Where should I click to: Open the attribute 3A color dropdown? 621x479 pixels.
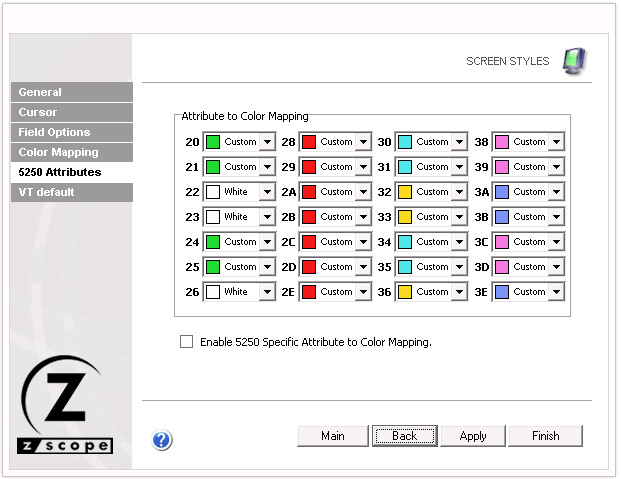pos(556,192)
